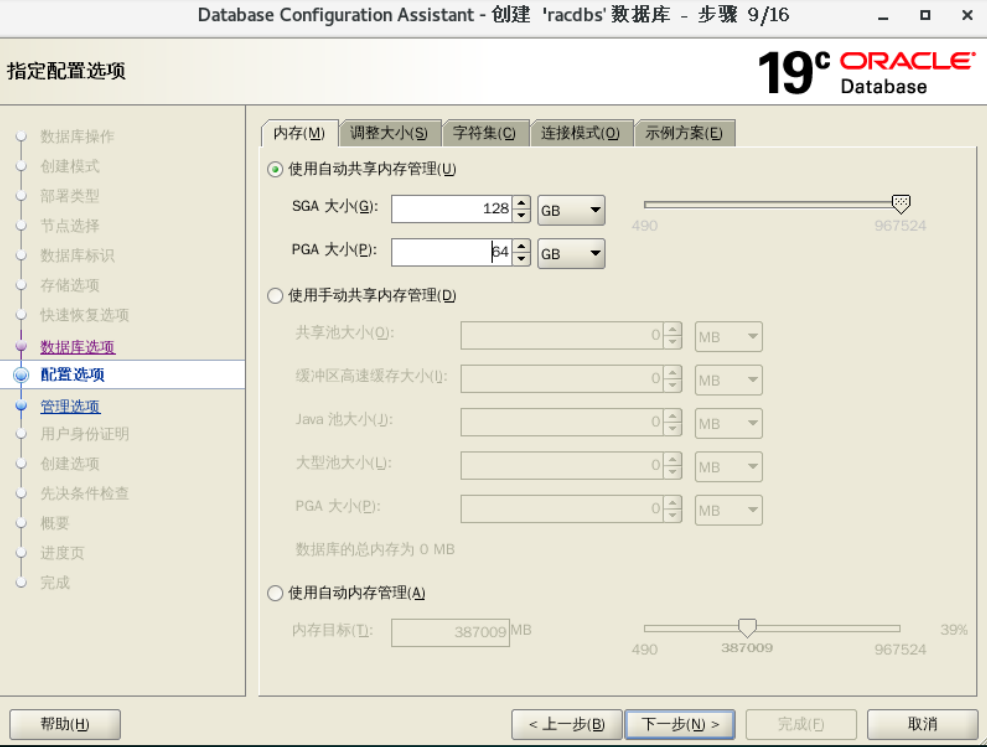
Task: Click the 存储选项 step in sidebar
Action: (x=70, y=285)
